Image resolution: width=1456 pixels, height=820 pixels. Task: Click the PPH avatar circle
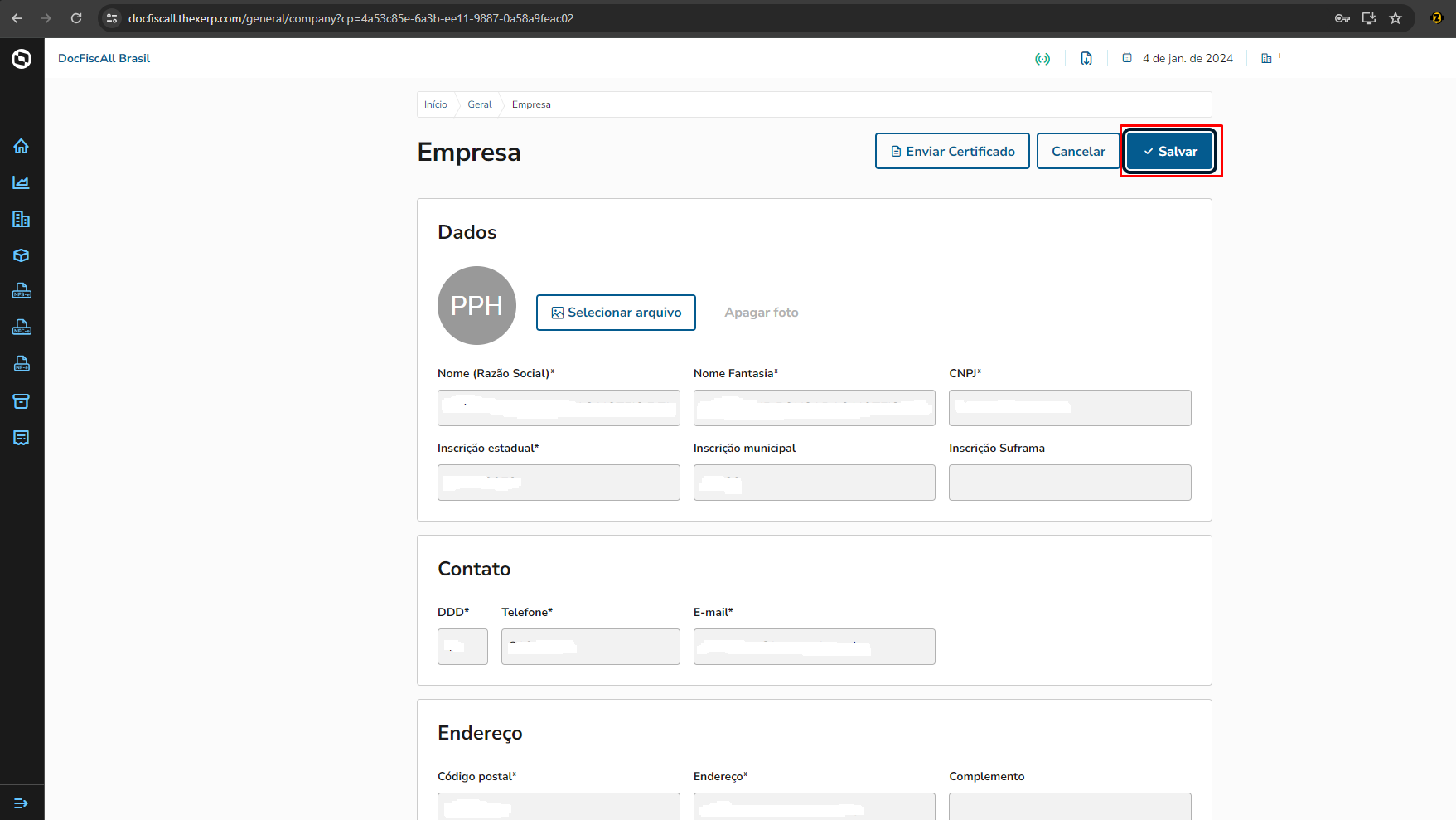476,305
